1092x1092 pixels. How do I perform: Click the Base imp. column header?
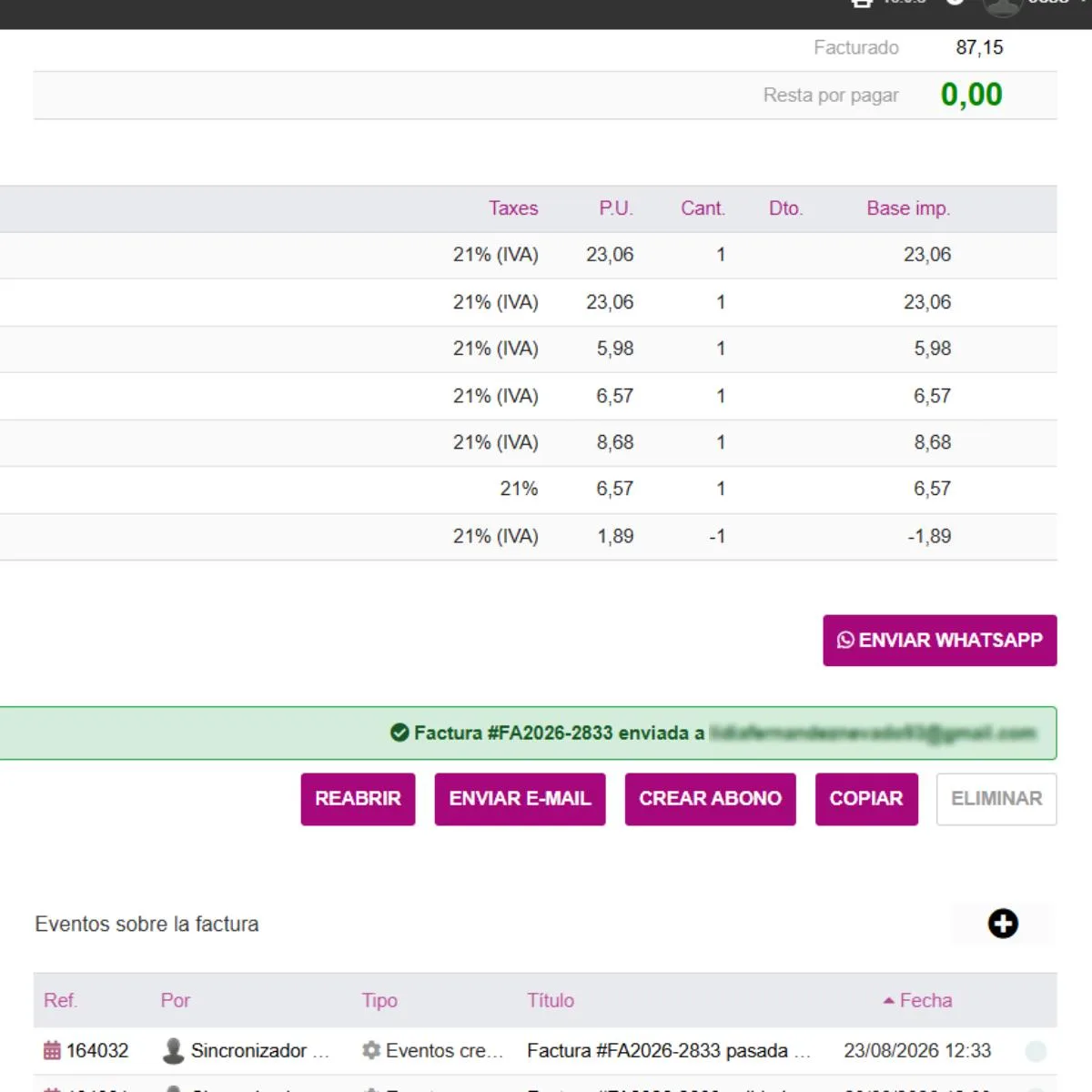pos(908,208)
